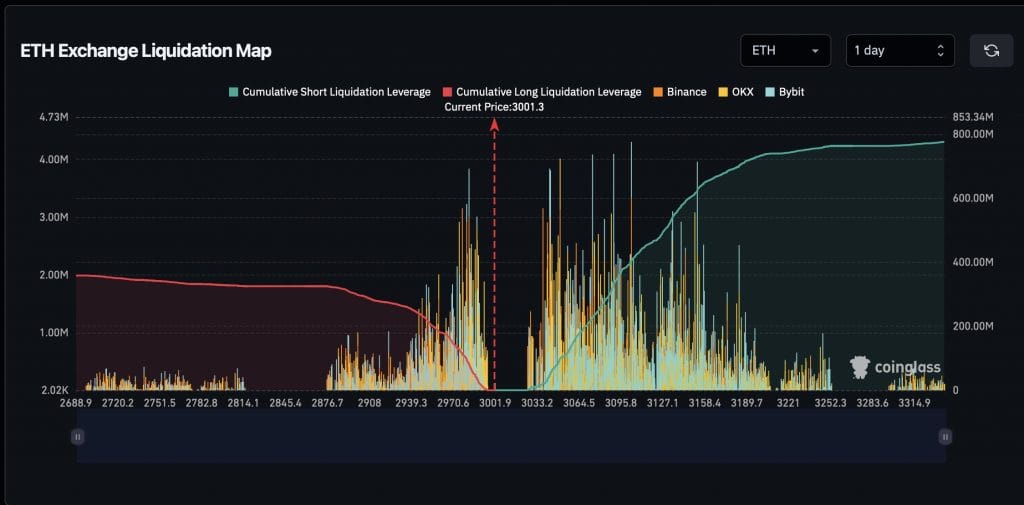Click the 400.00M right axis label

pos(972,262)
